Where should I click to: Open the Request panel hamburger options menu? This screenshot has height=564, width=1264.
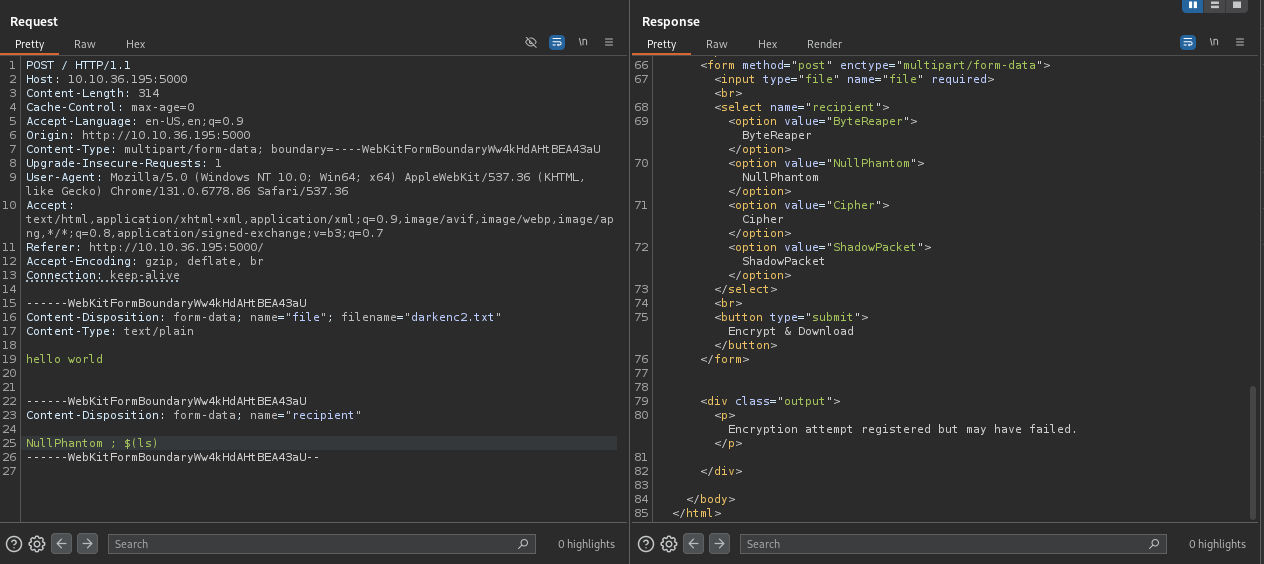[609, 42]
